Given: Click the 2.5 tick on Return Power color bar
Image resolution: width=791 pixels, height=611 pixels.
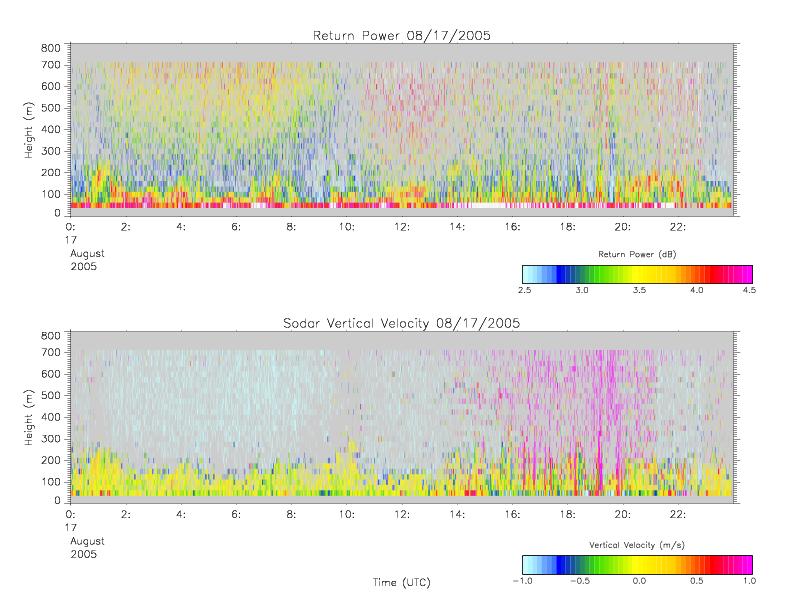Looking at the screenshot, I should point(524,290).
